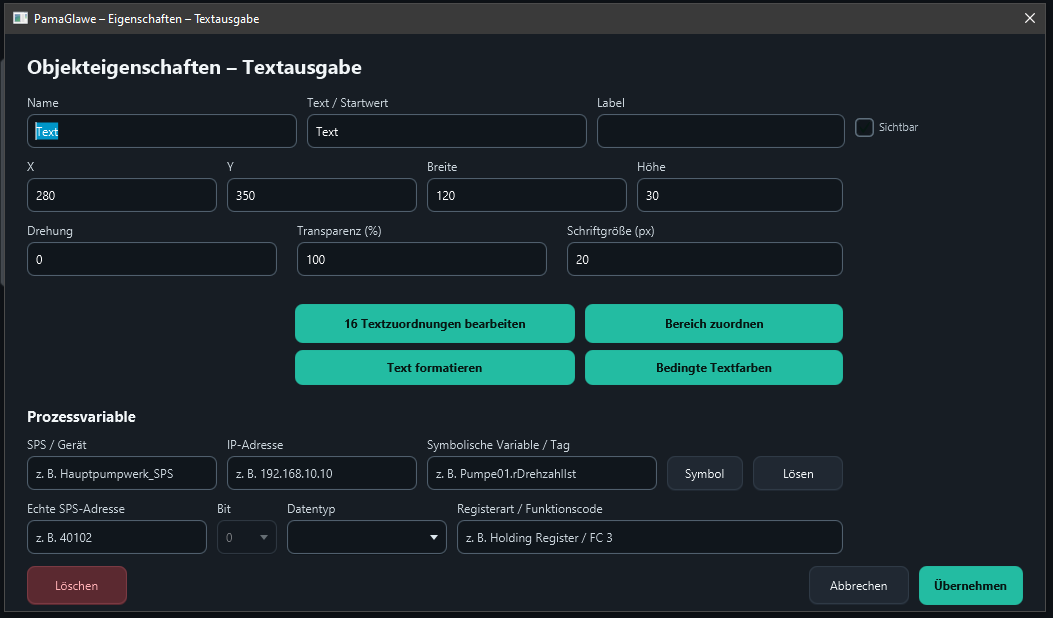Image resolution: width=1053 pixels, height=618 pixels.
Task: Focus the Breite input field
Action: pos(526,195)
